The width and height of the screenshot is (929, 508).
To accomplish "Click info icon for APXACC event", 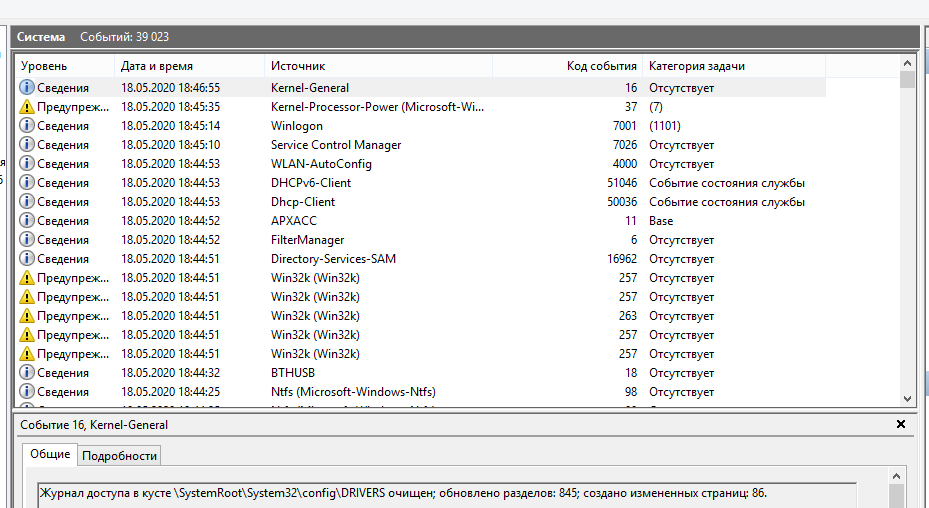I will coord(27,221).
